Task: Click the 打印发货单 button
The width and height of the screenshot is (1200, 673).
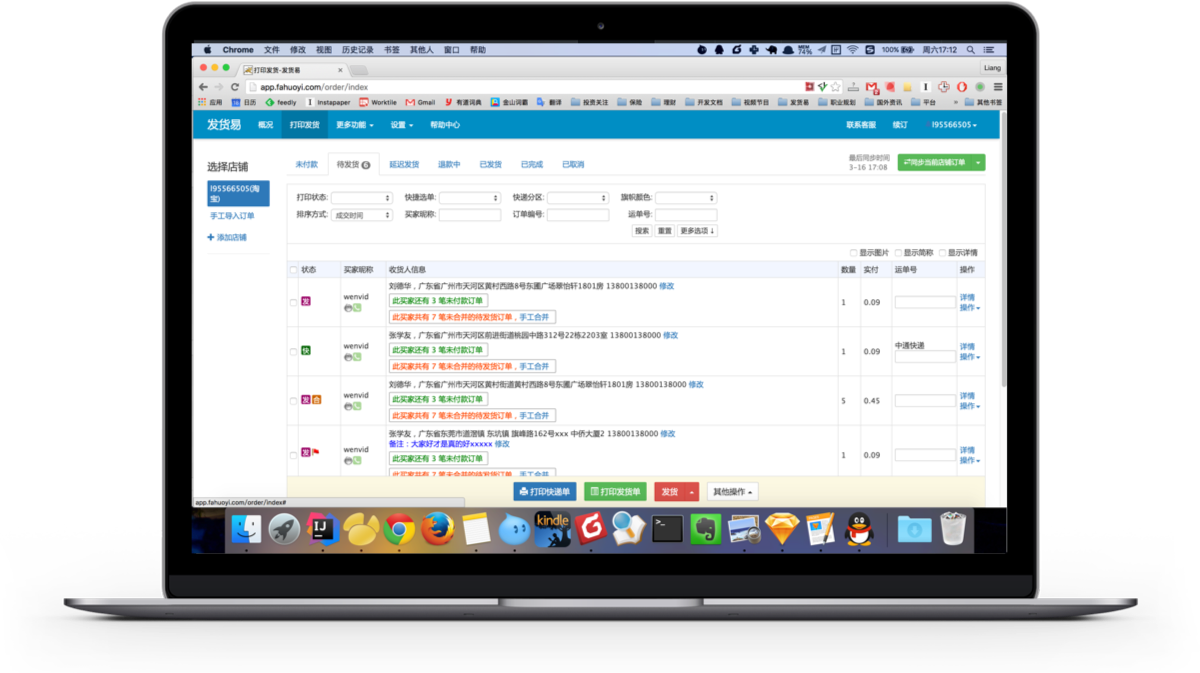Action: tap(616, 492)
